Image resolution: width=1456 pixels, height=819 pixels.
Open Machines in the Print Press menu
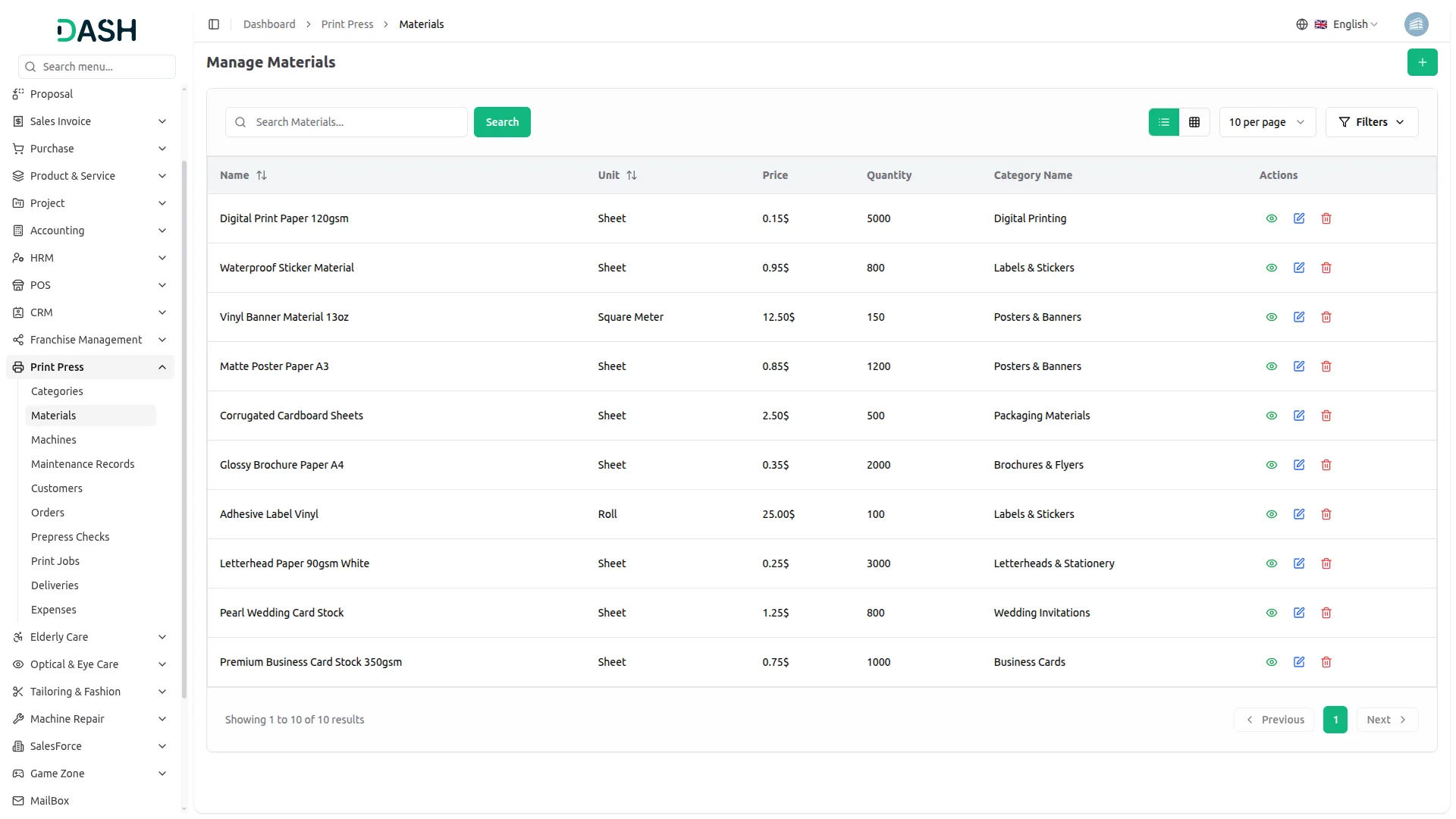(x=54, y=440)
